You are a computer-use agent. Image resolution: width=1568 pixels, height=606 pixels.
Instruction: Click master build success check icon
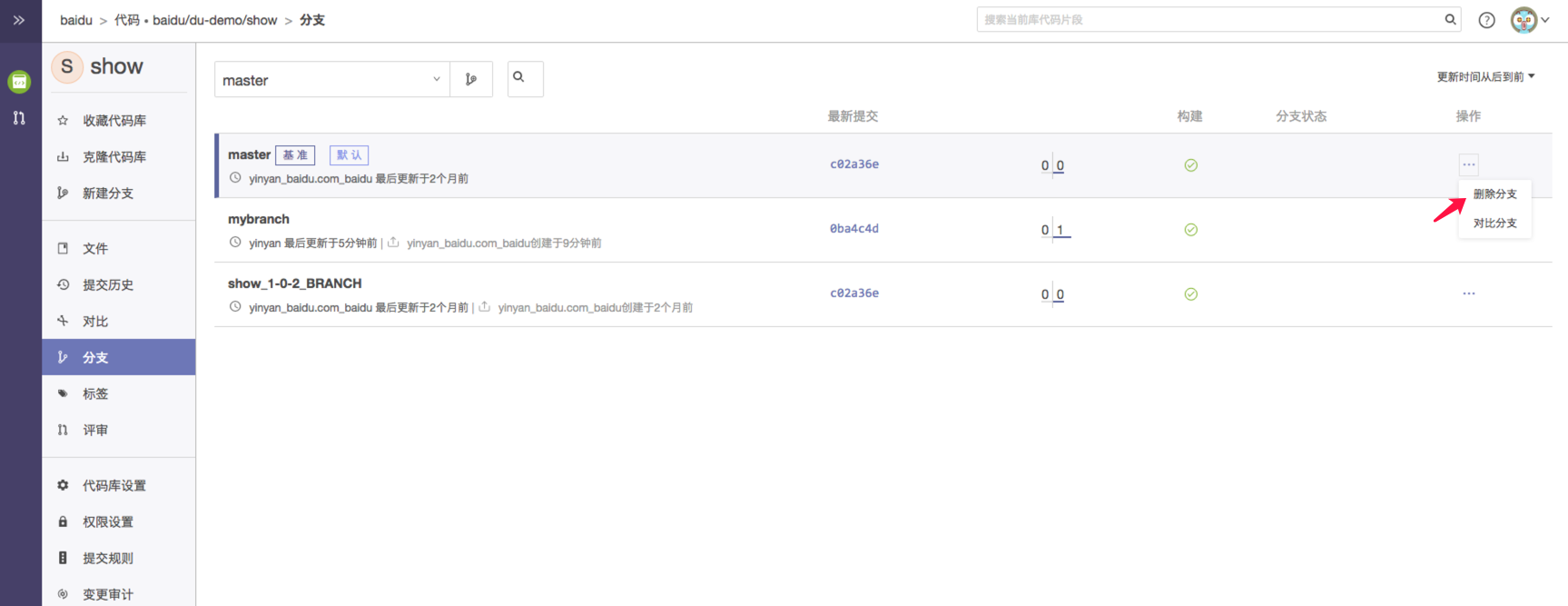coord(1191,165)
